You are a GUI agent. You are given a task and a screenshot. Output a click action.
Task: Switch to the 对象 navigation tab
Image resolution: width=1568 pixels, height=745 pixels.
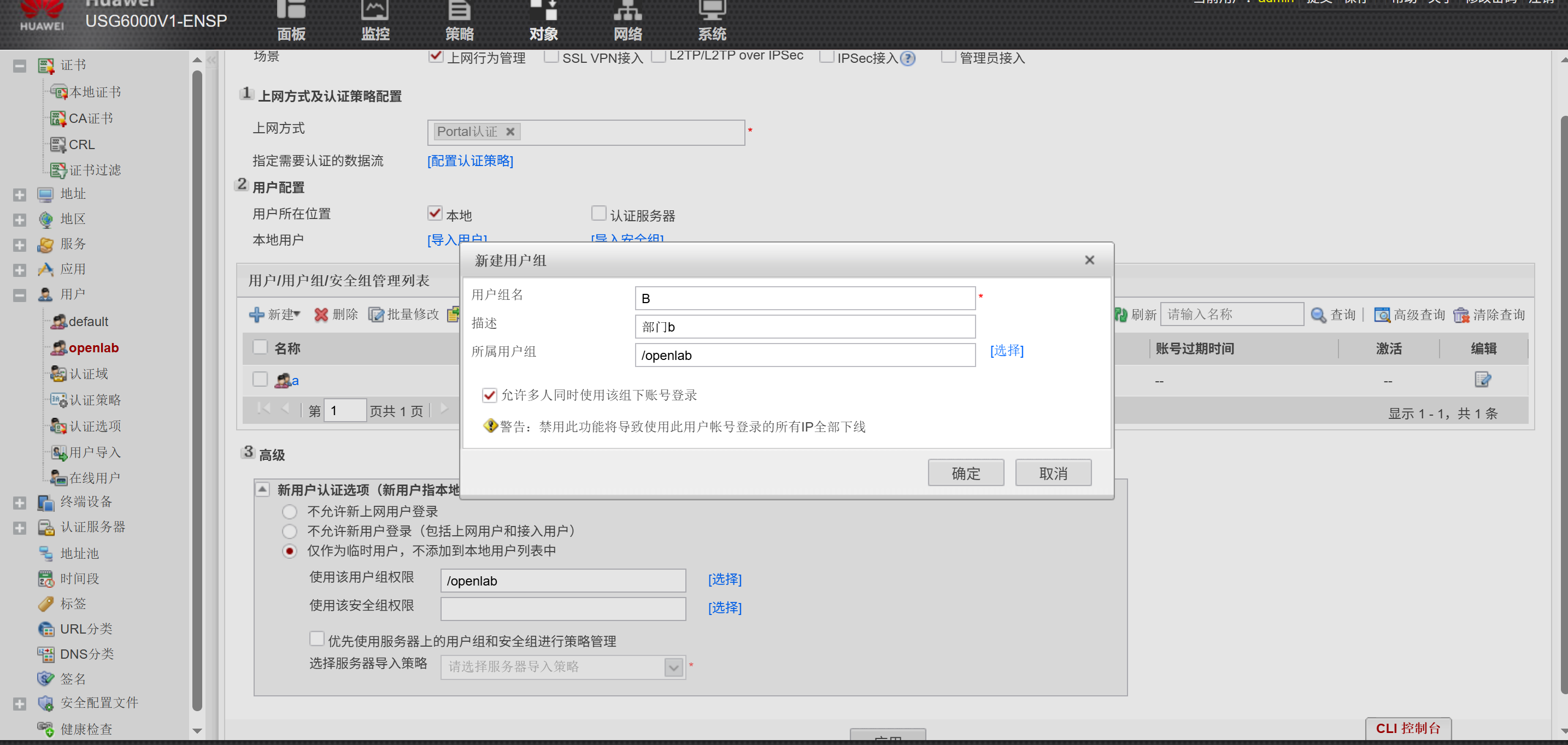coord(543,21)
